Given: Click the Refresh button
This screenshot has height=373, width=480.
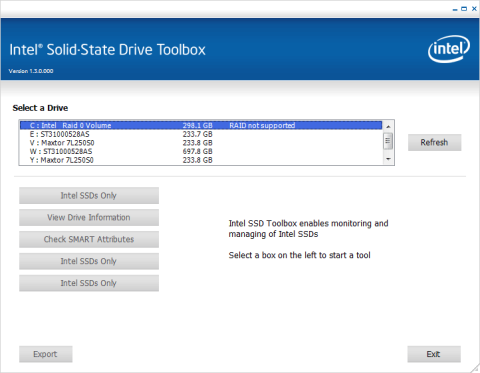Looking at the screenshot, I should tap(434, 142).
